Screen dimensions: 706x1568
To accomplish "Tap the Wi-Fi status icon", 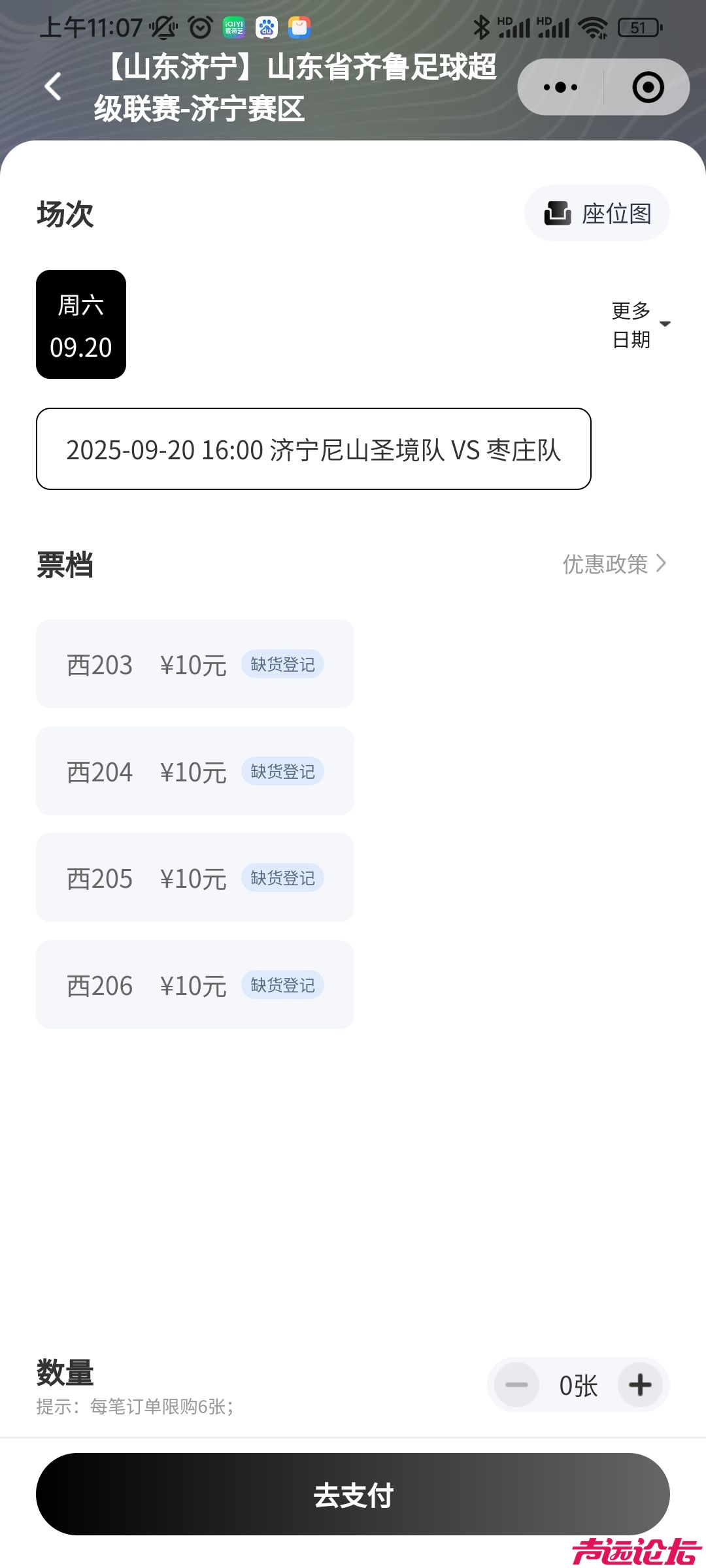I will pyautogui.click(x=593, y=27).
